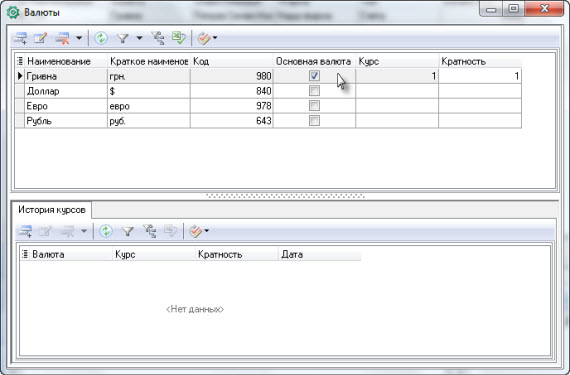This screenshot has height=375, width=570.
Task: Enable main currency checkbox for Евро
Action: (314, 106)
